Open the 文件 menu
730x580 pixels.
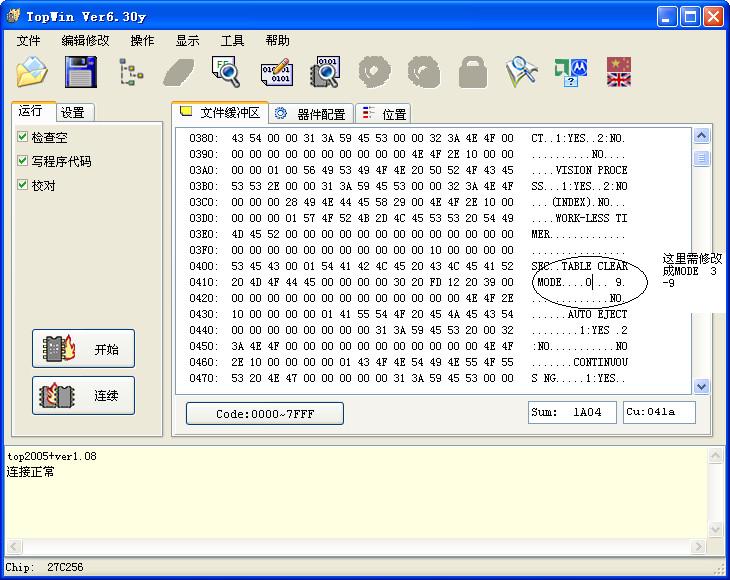point(29,41)
